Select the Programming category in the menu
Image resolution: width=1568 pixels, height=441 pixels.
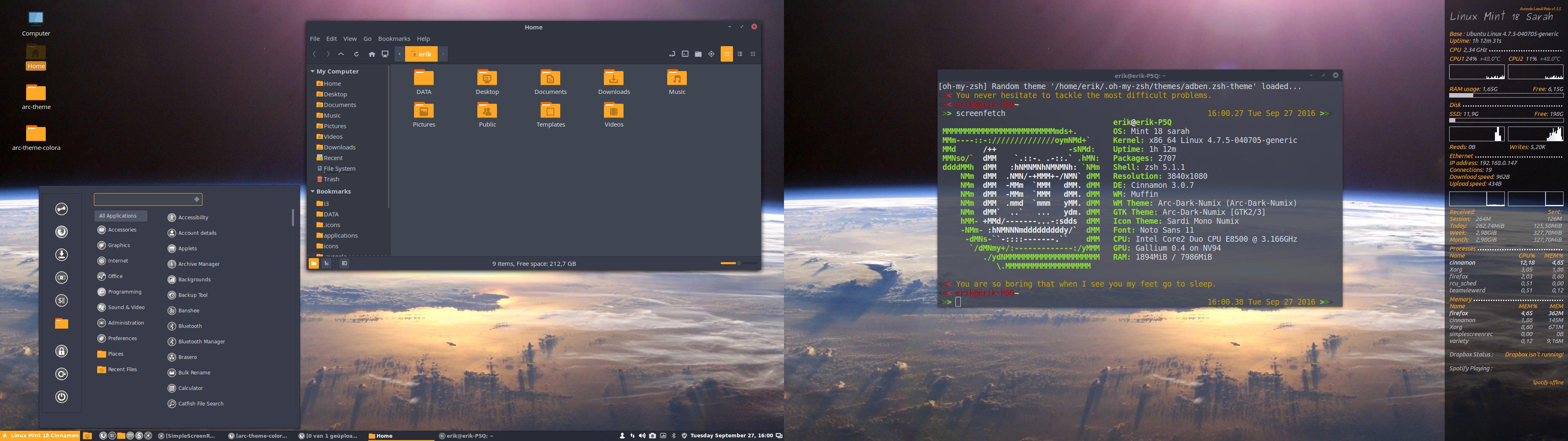124,292
